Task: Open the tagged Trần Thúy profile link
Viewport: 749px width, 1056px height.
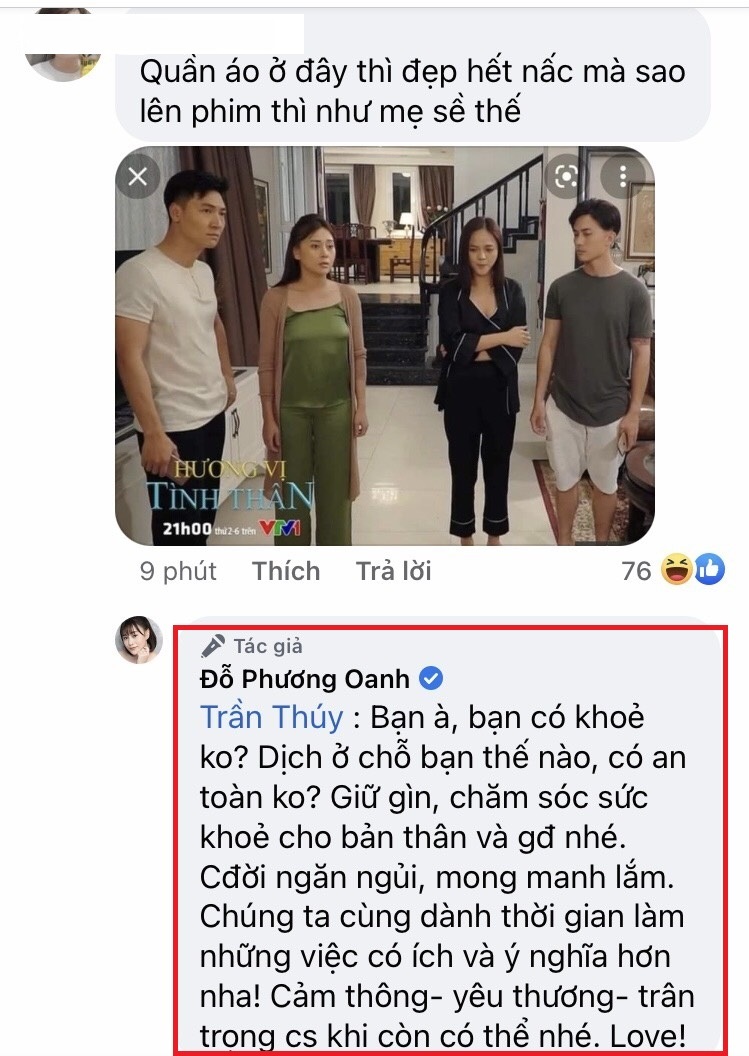Action: tap(271, 717)
